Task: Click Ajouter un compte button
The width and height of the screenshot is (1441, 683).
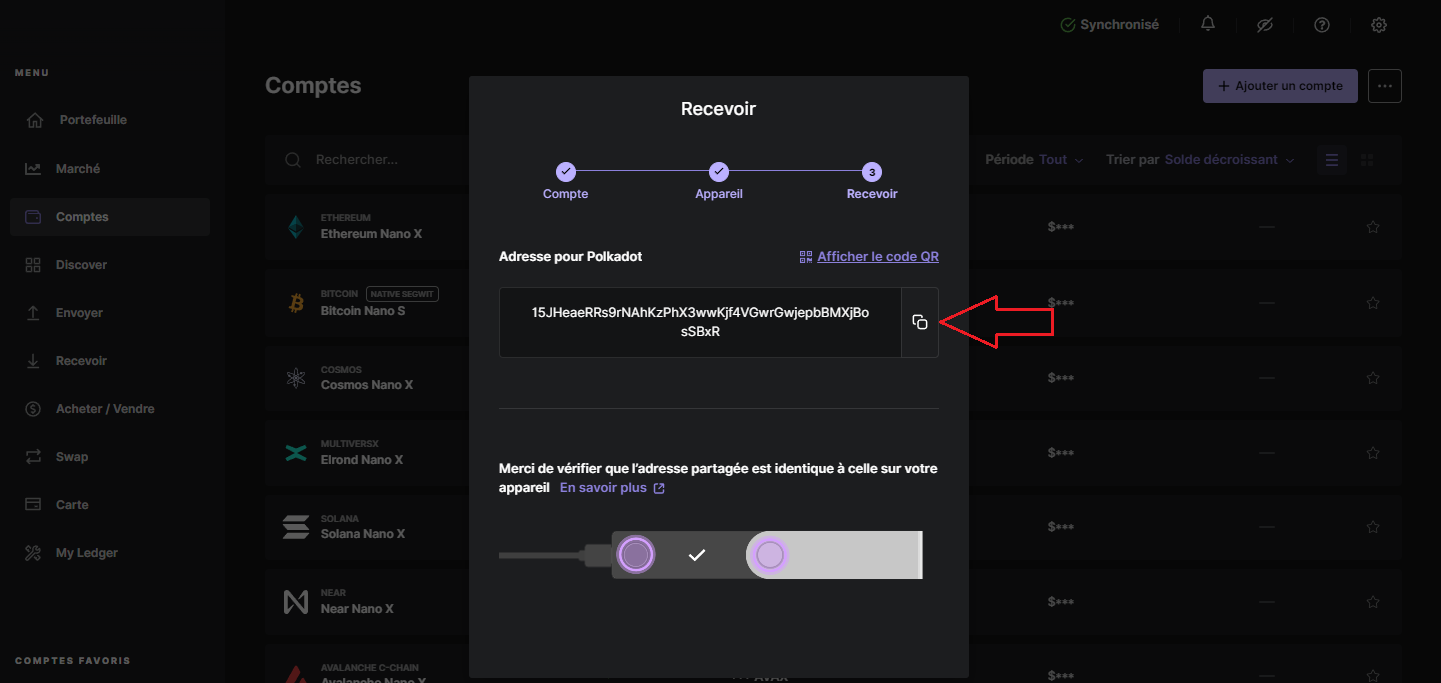Action: (1279, 86)
